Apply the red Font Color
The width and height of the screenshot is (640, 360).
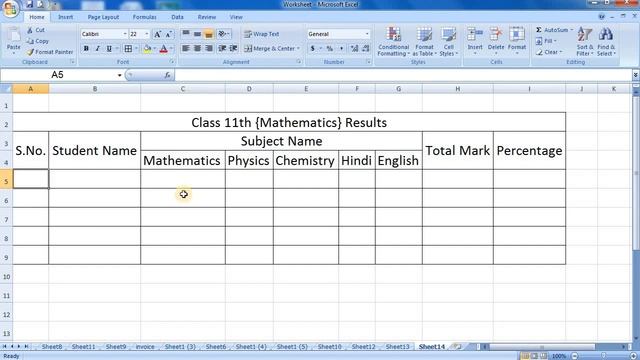click(164, 49)
